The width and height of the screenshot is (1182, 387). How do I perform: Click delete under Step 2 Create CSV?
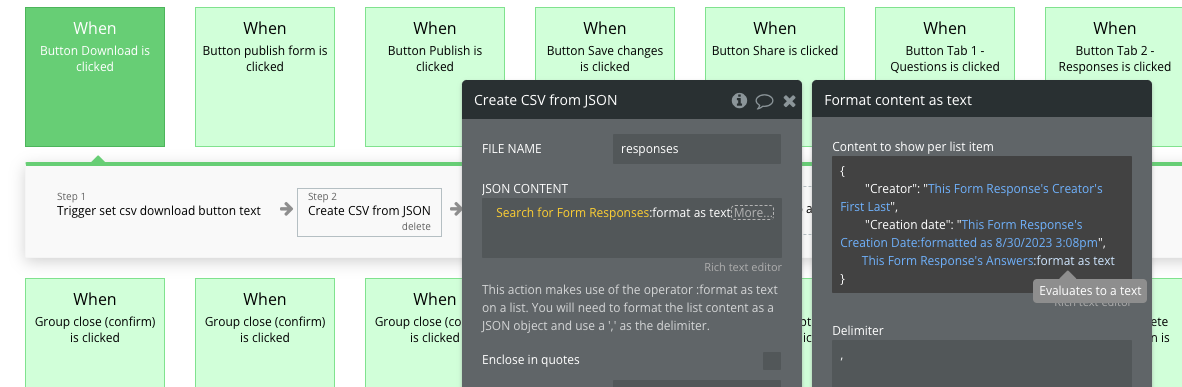pos(416,226)
